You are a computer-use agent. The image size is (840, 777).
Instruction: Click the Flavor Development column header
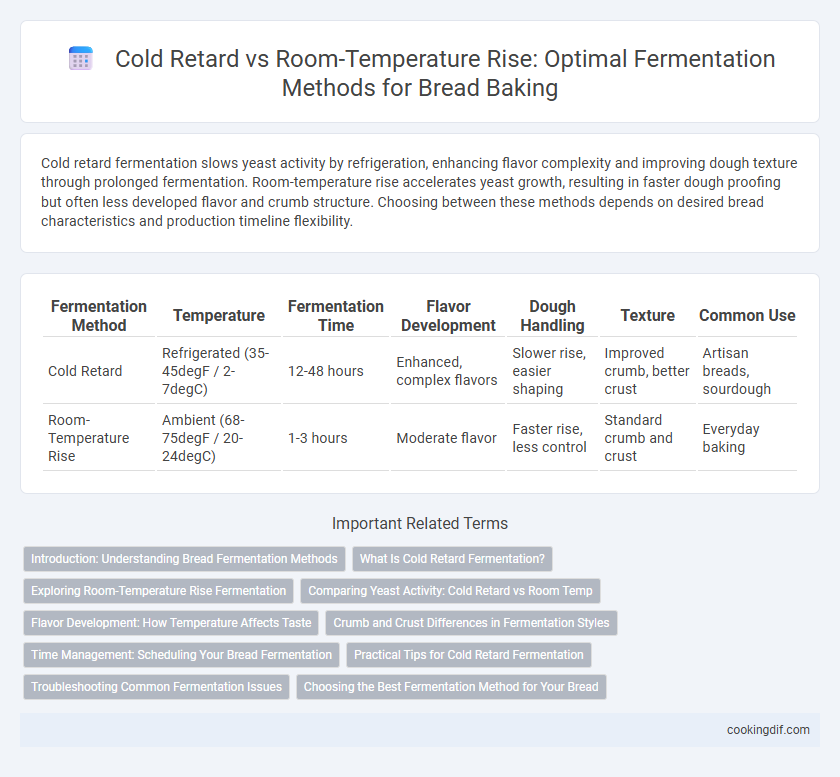tap(448, 316)
